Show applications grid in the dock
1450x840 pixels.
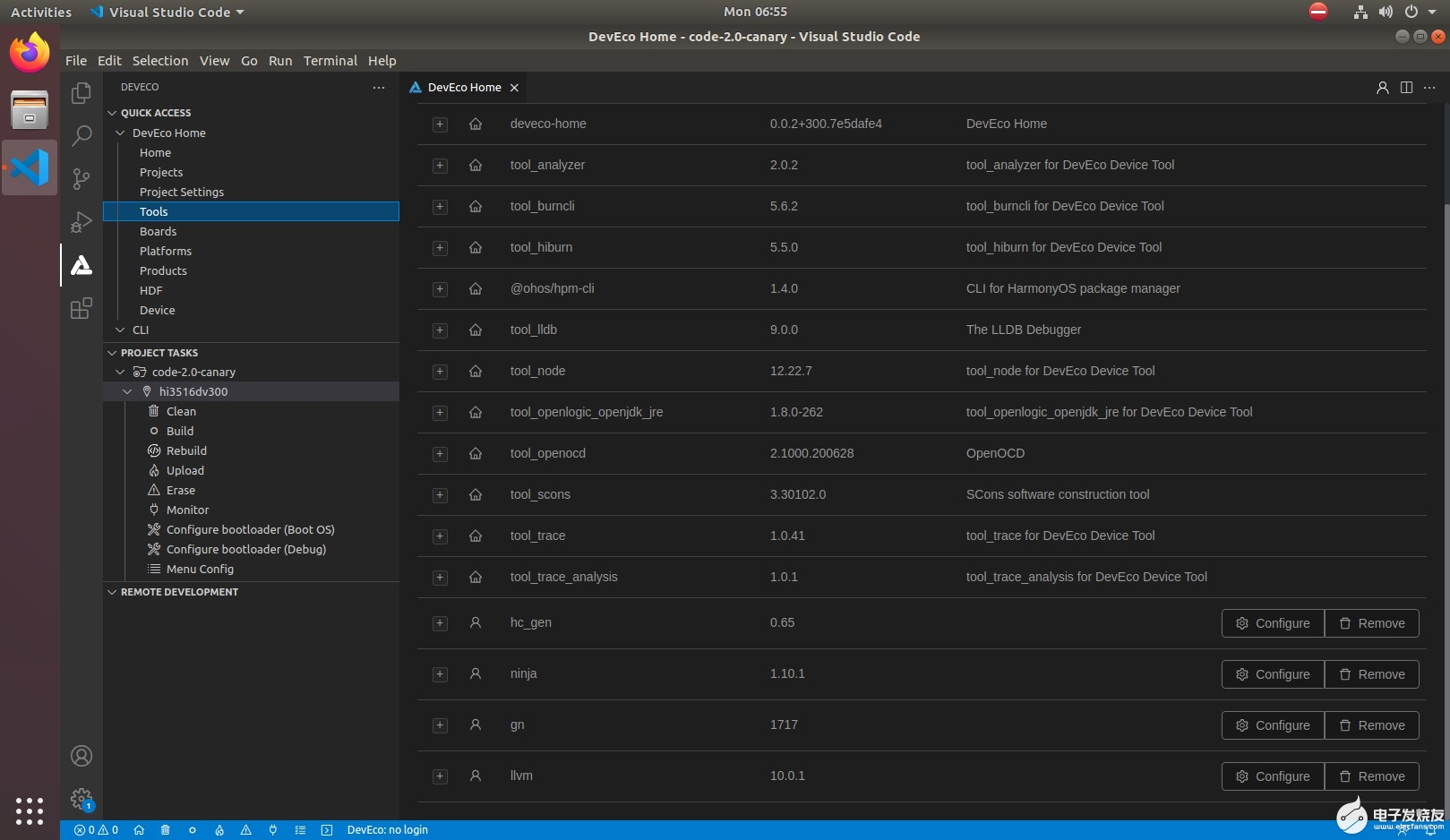point(30,810)
